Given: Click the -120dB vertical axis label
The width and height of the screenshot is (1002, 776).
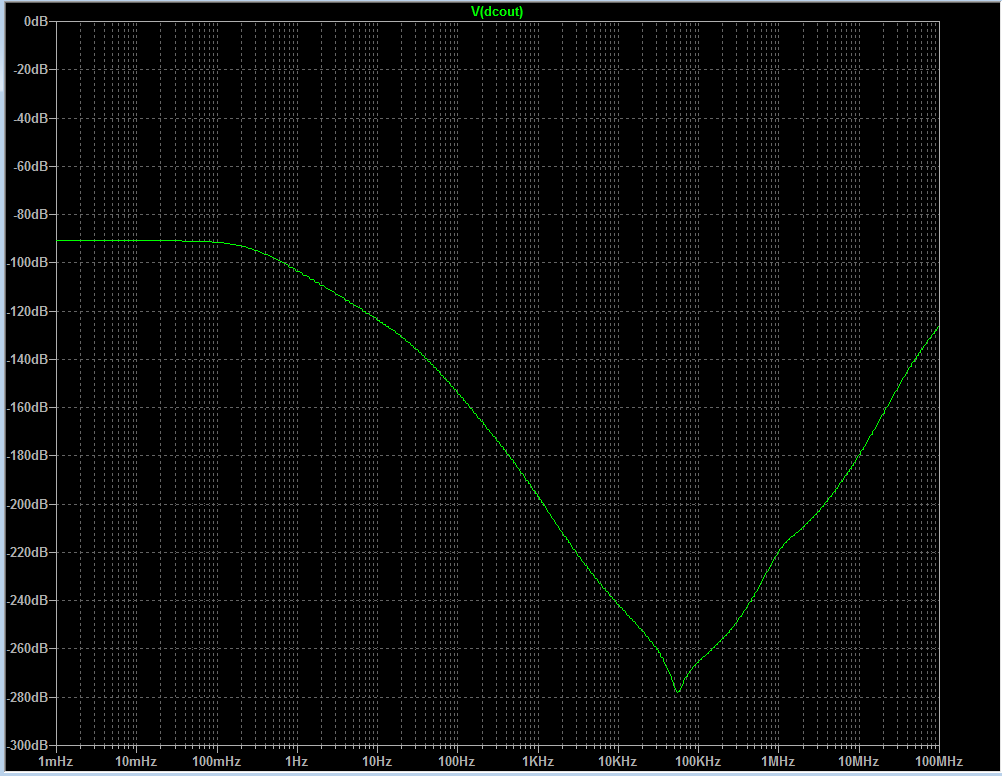Looking at the screenshot, I should click(27, 311).
